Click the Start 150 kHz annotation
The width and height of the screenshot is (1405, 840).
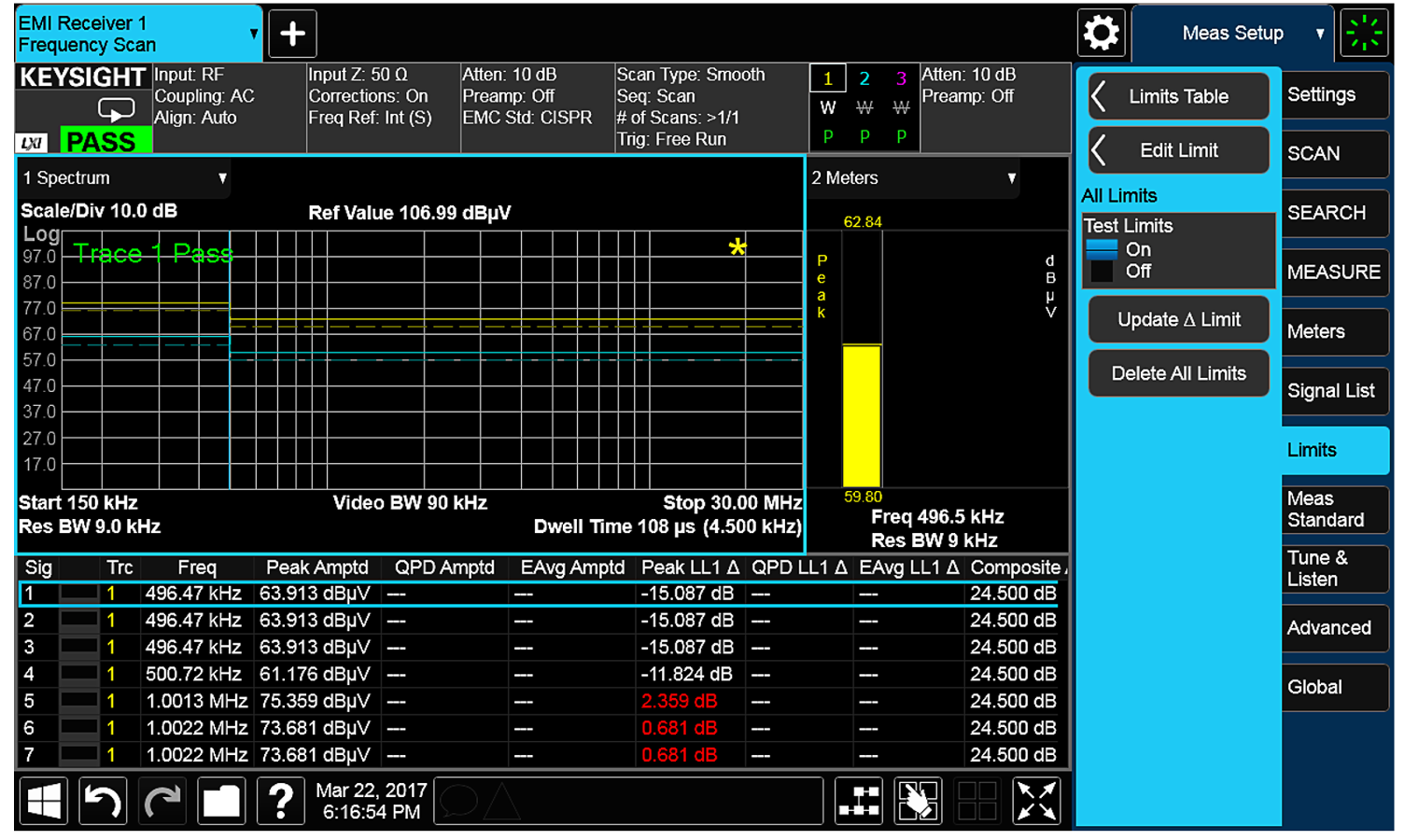click(78, 503)
